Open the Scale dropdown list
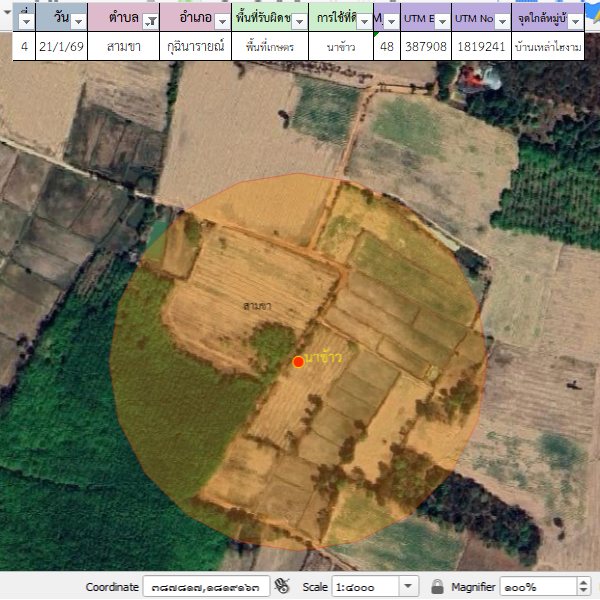 (x=408, y=587)
